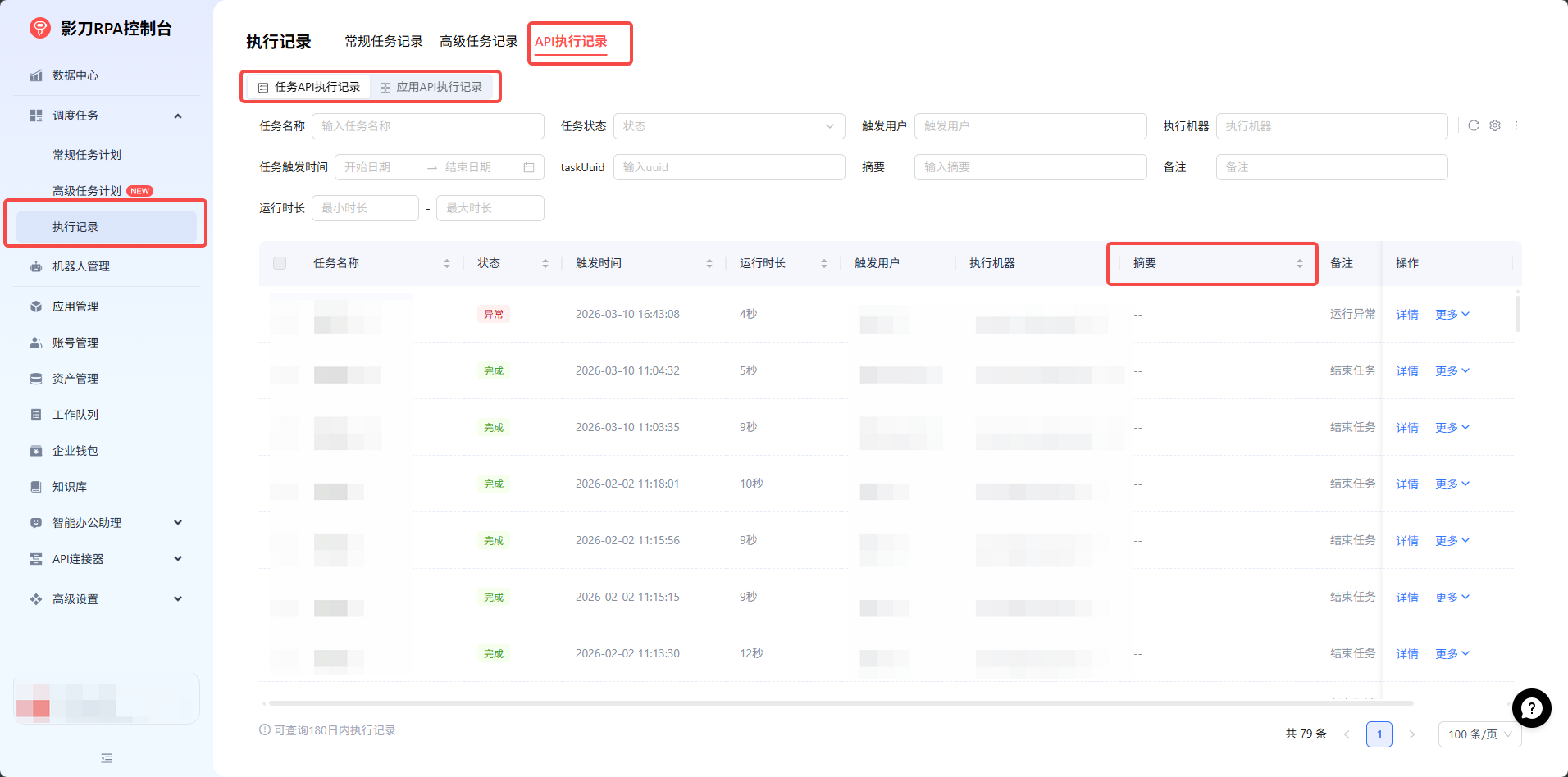Click the refresh icon beside the filters
The width and height of the screenshot is (1568, 777).
coord(1474,125)
